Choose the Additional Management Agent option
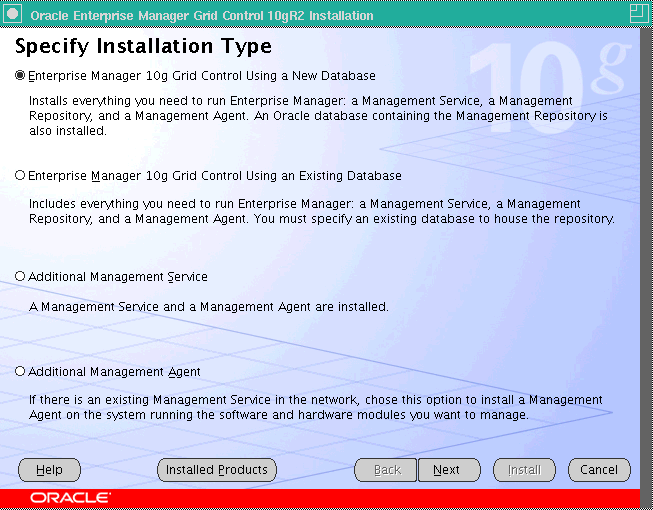 pos(20,371)
